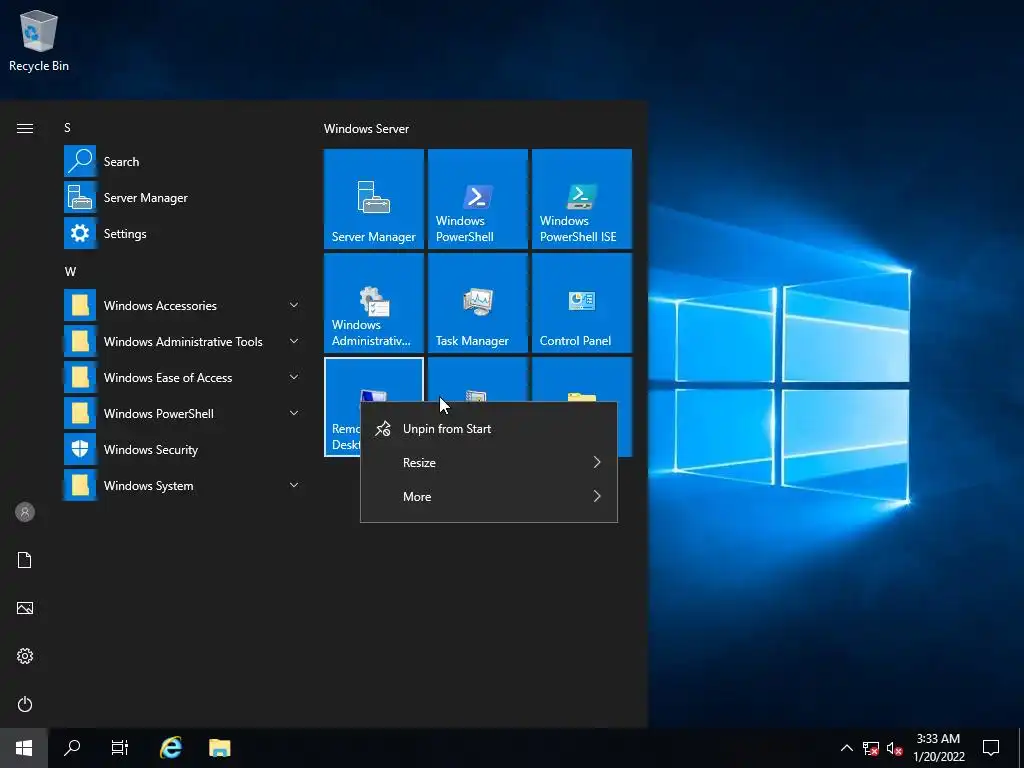Click the taskbar clock showing 3:33 AM

938,748
